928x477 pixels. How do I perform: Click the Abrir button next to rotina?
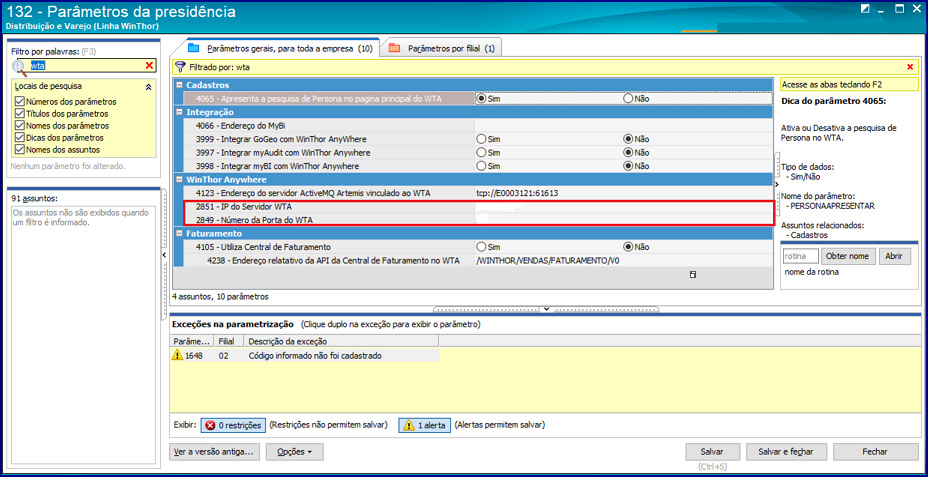(894, 256)
